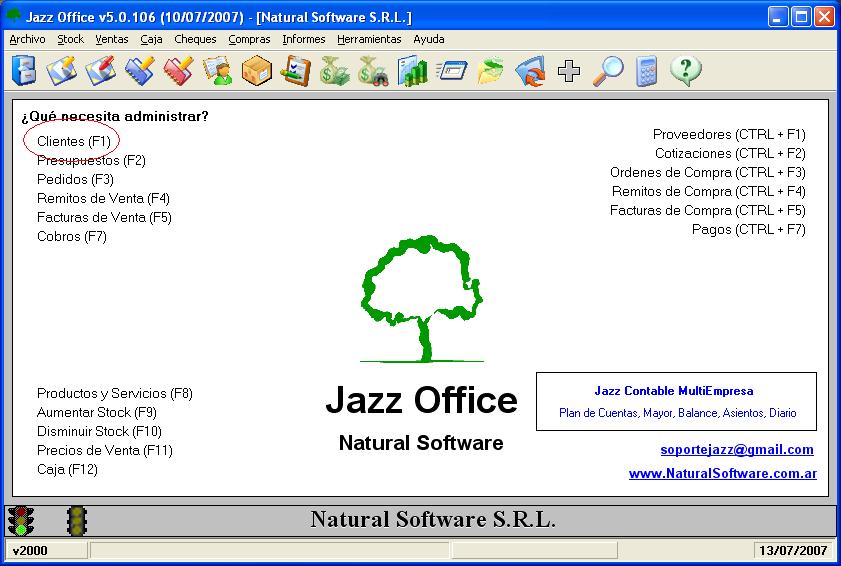Image resolution: width=841 pixels, height=566 pixels.
Task: Open the Compras menu
Action: coord(249,39)
